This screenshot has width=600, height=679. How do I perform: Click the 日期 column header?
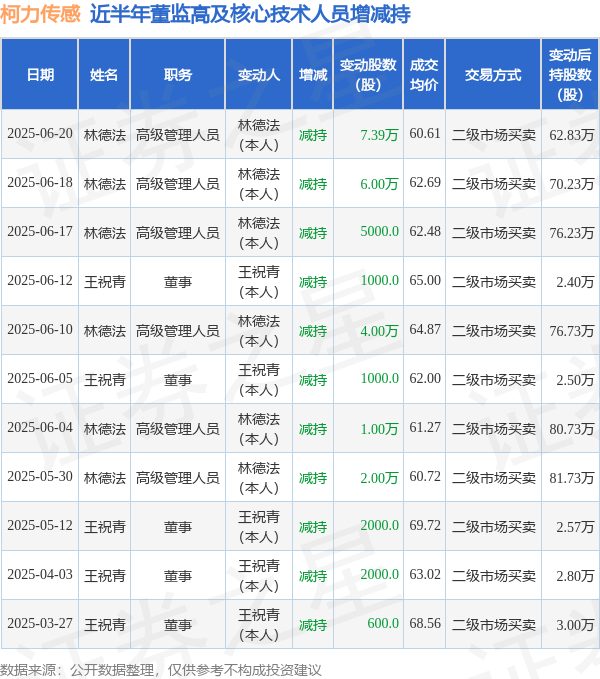click(x=40, y=74)
